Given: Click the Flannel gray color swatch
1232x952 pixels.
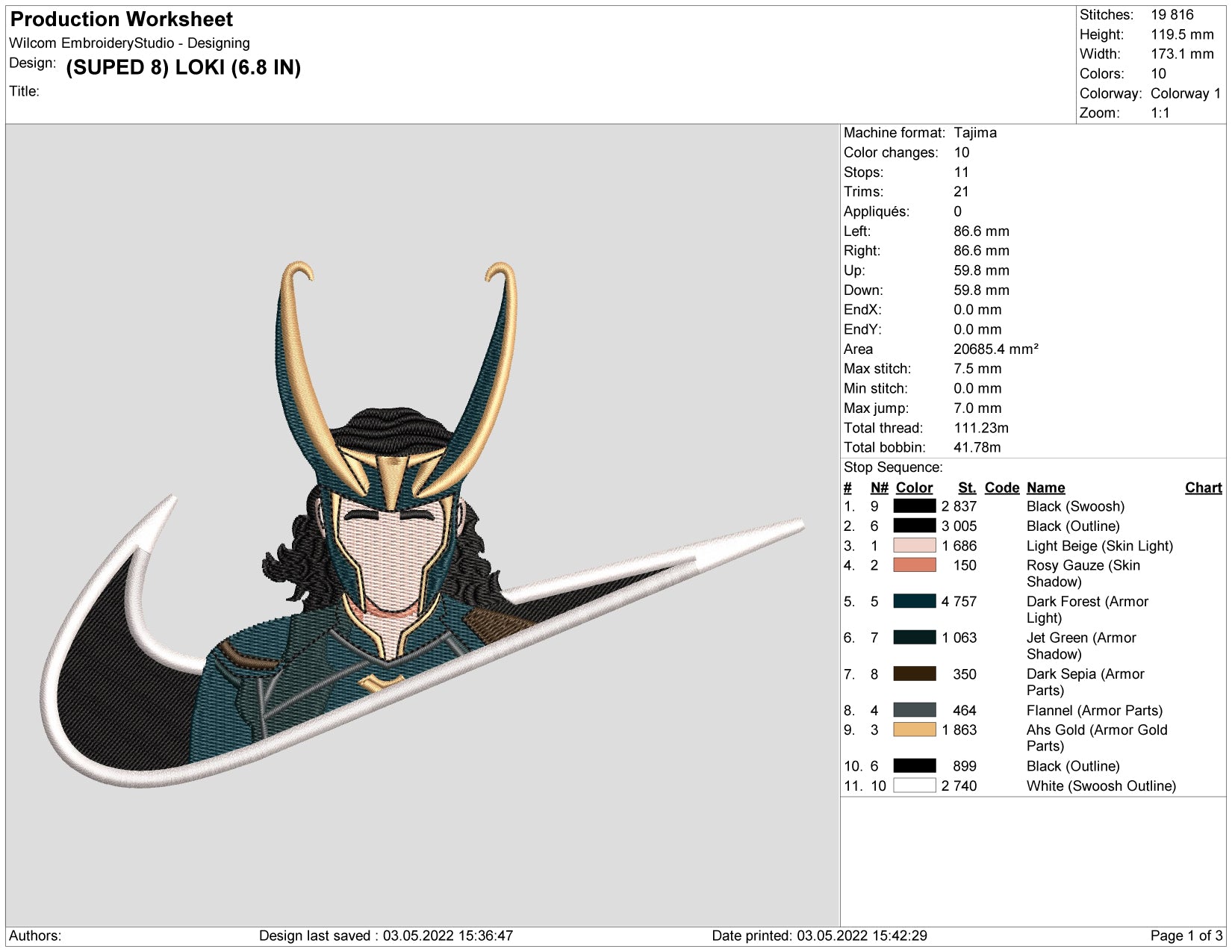Looking at the screenshot, I should tap(914, 710).
